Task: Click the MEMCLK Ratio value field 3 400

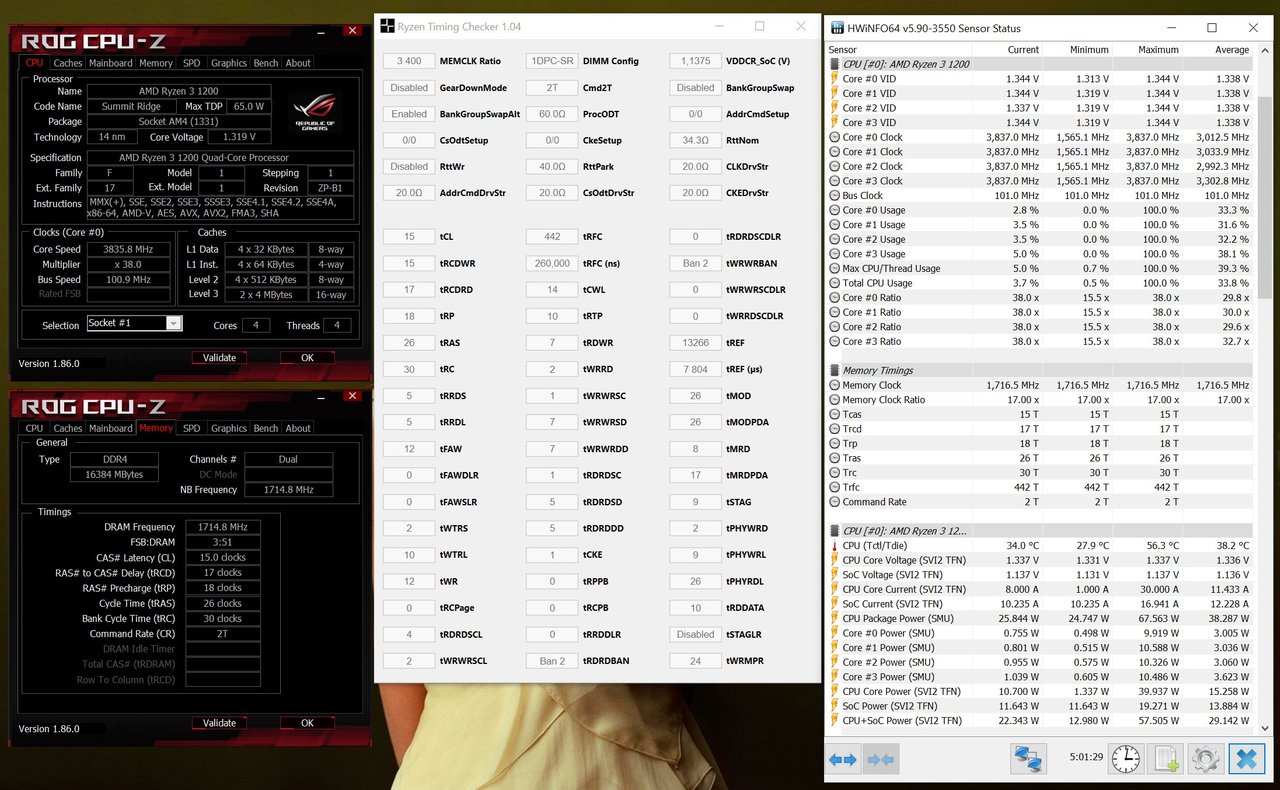Action: [409, 61]
